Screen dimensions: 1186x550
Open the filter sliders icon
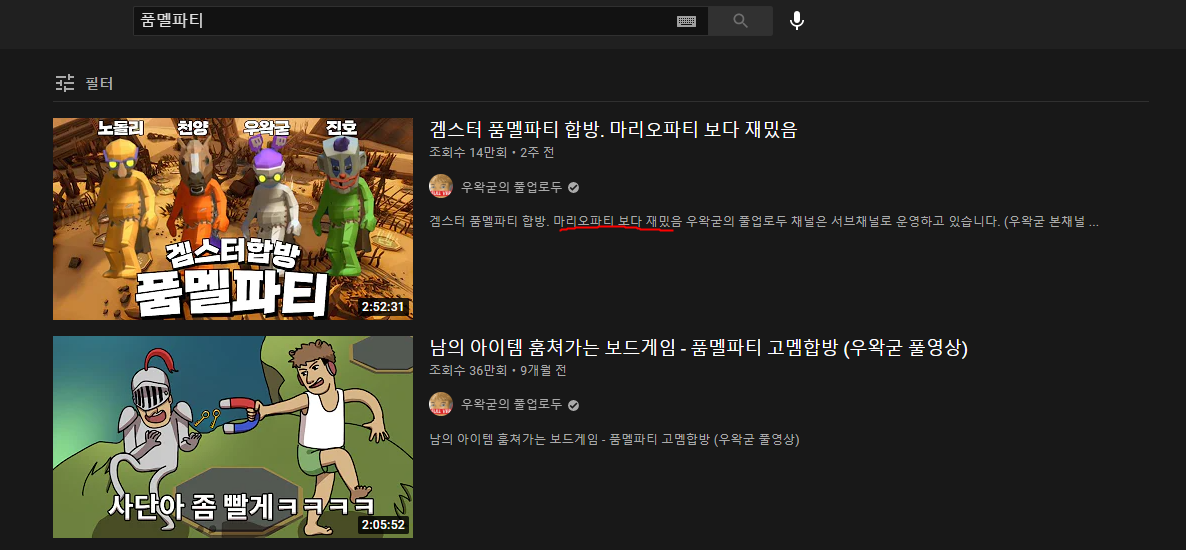(x=65, y=82)
